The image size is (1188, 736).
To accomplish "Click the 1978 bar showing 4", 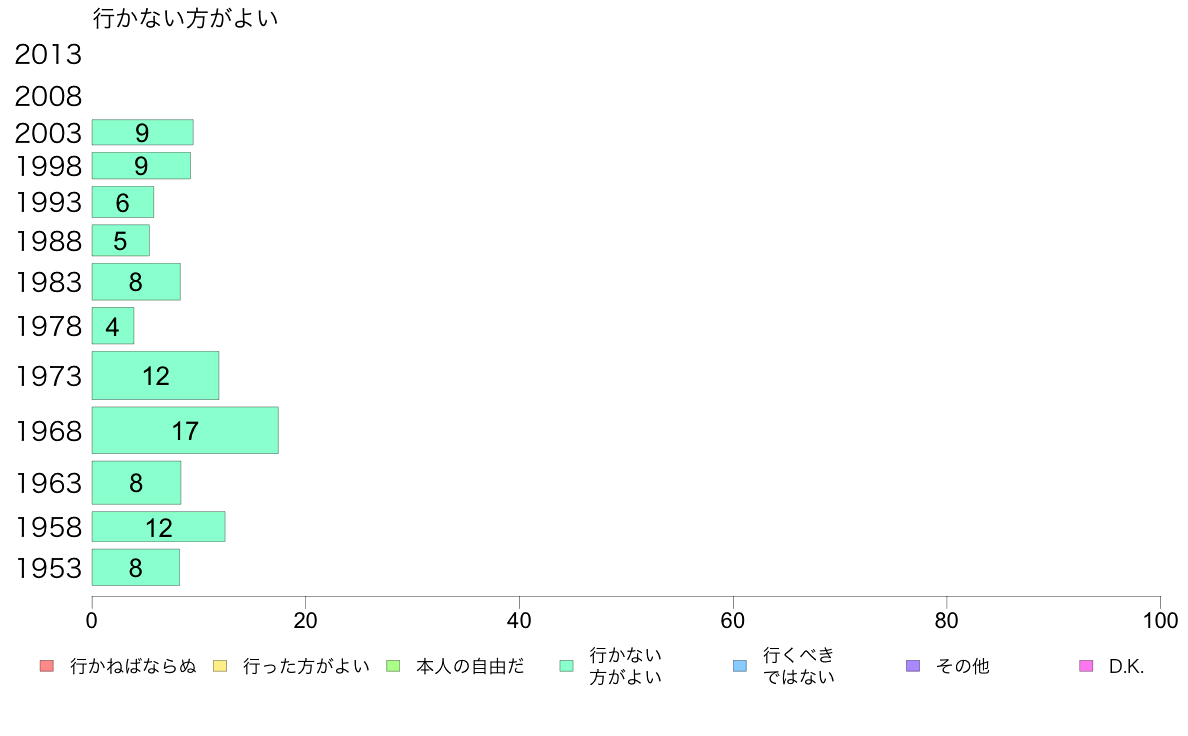I will 113,326.
